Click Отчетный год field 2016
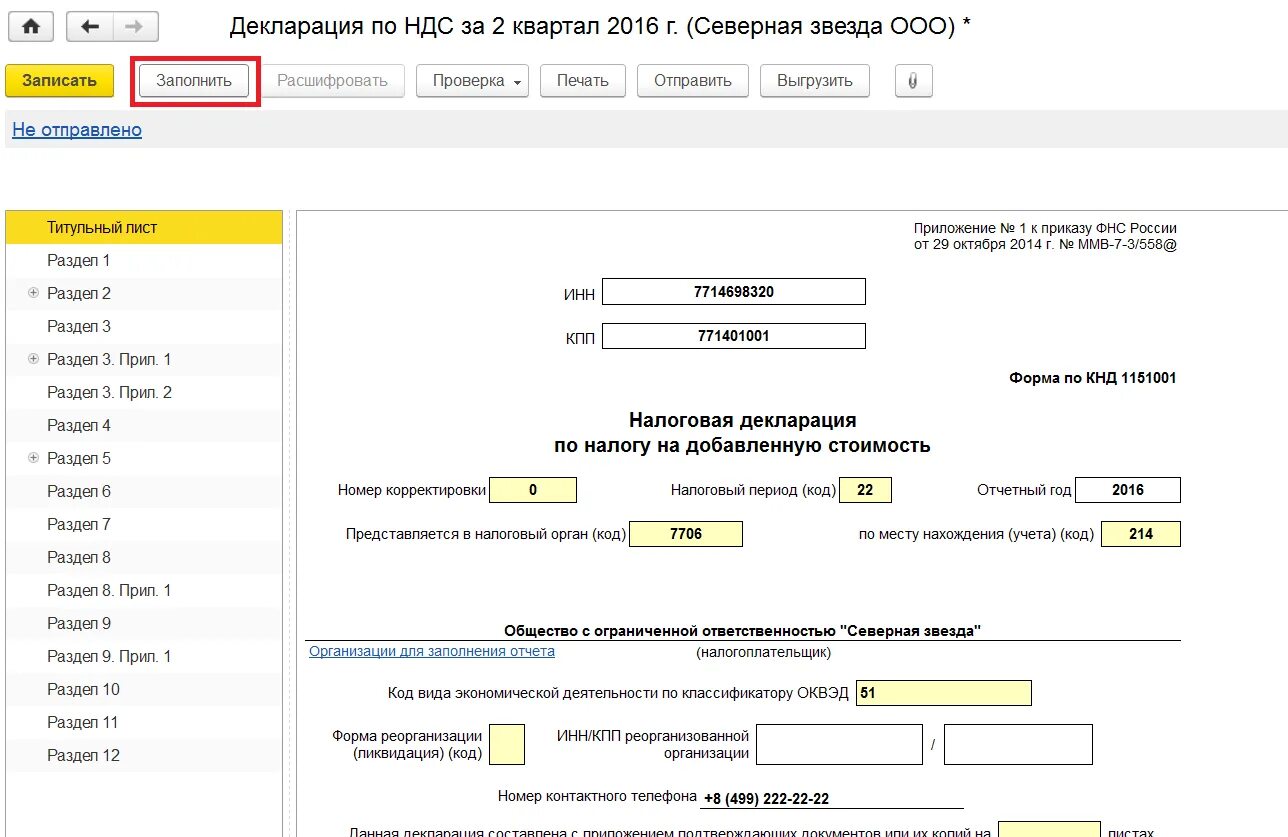This screenshot has width=1288, height=837. point(1128,490)
